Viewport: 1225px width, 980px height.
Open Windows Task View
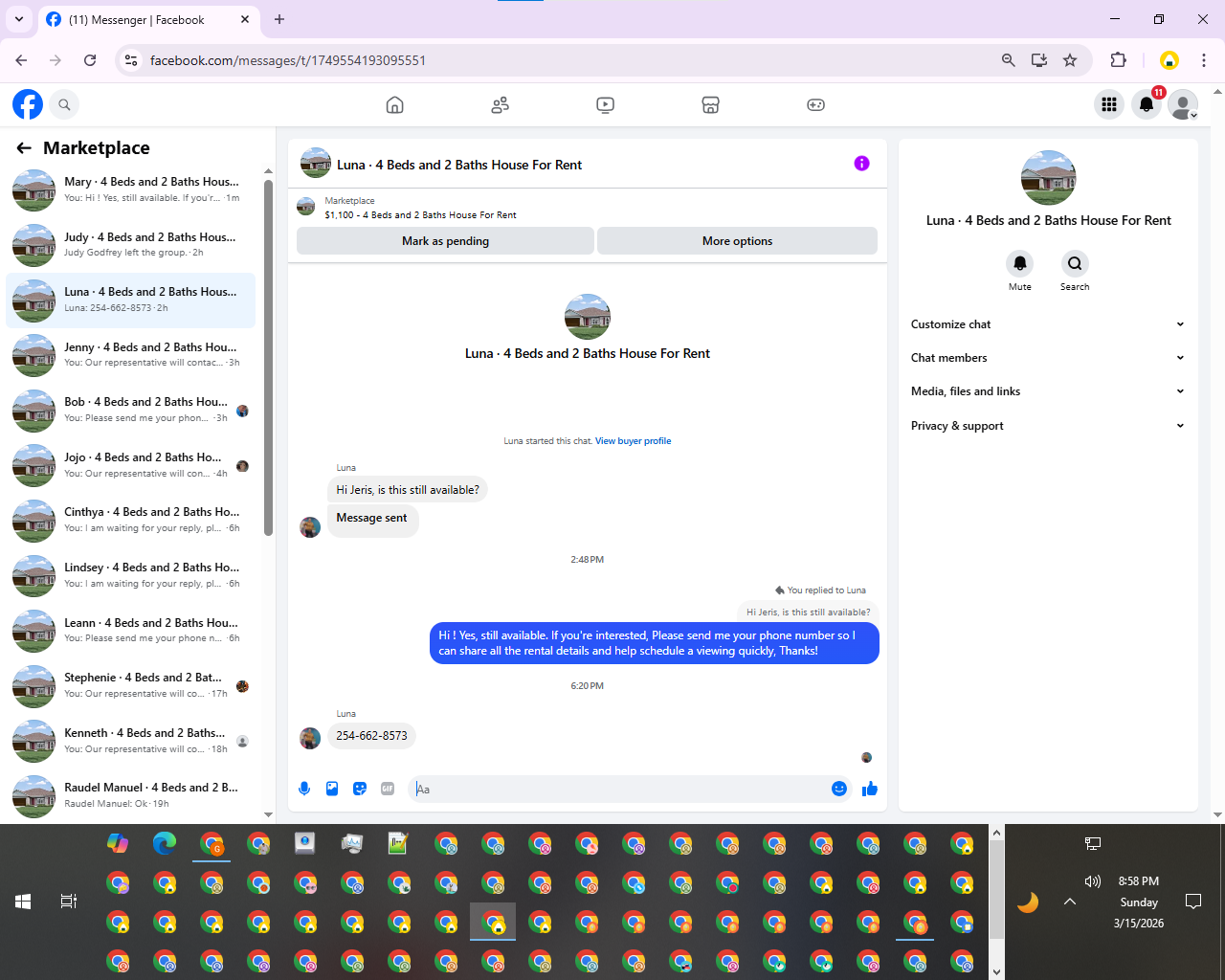69,902
